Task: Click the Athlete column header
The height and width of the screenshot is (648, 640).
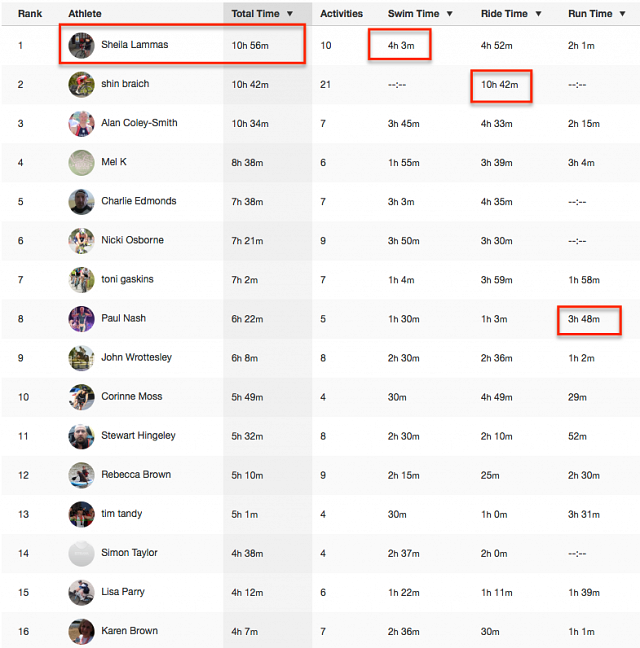Action: tap(85, 14)
